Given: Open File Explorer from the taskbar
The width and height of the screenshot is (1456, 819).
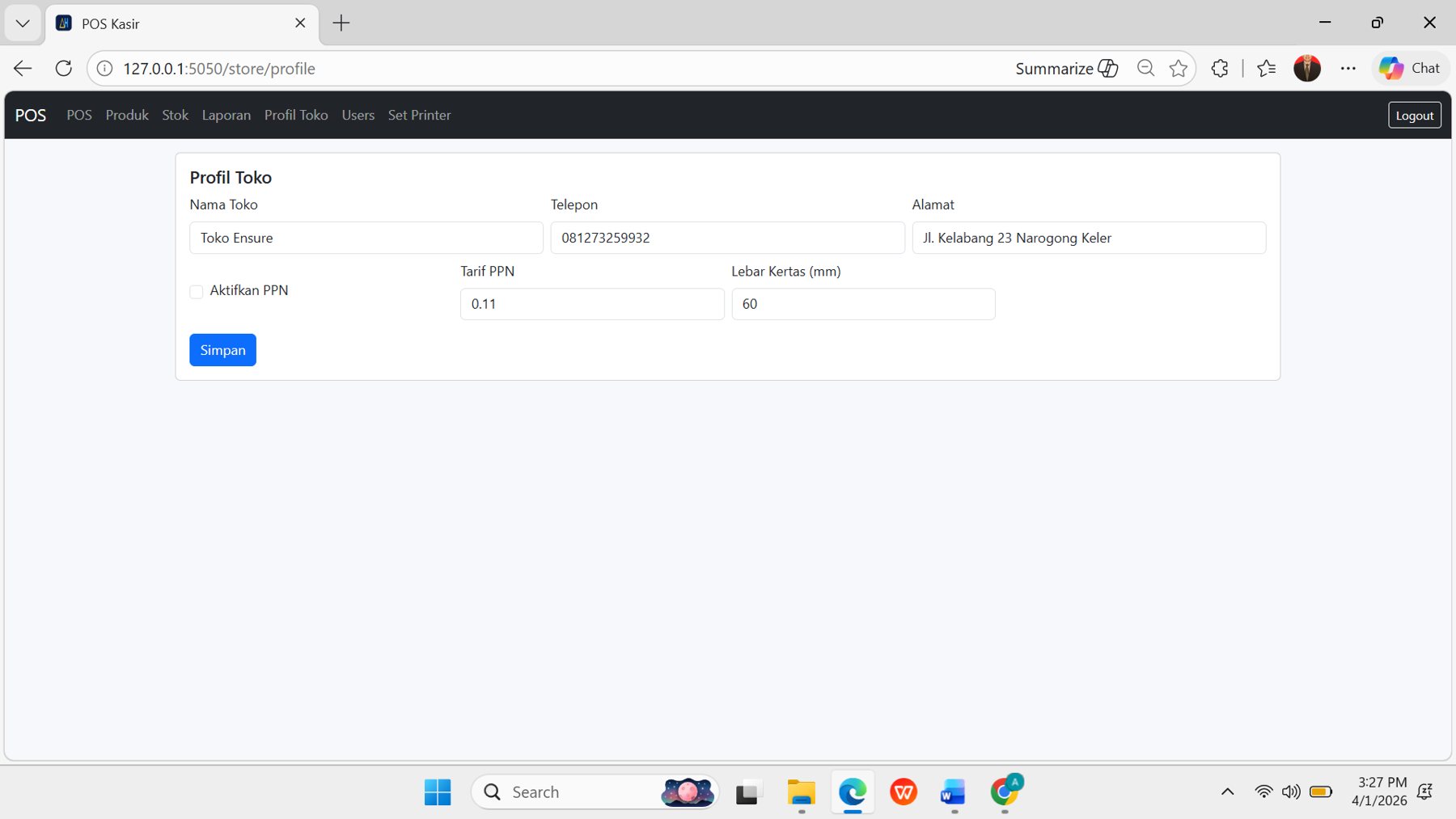Looking at the screenshot, I should (x=801, y=792).
